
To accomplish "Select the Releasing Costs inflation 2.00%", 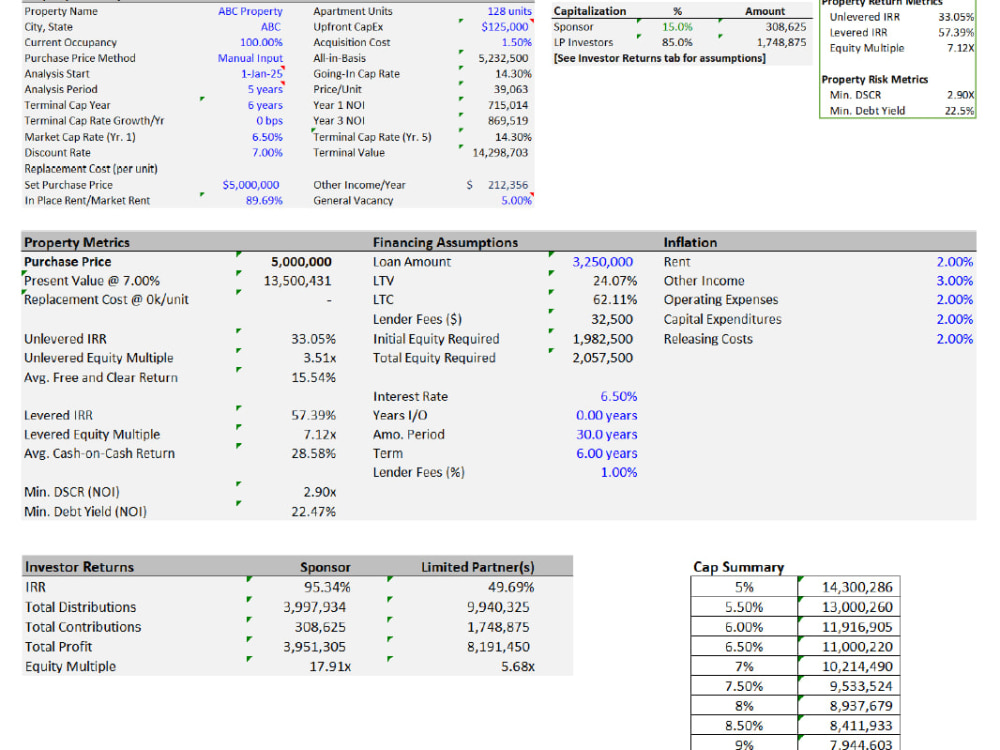I will pyautogui.click(x=955, y=339).
